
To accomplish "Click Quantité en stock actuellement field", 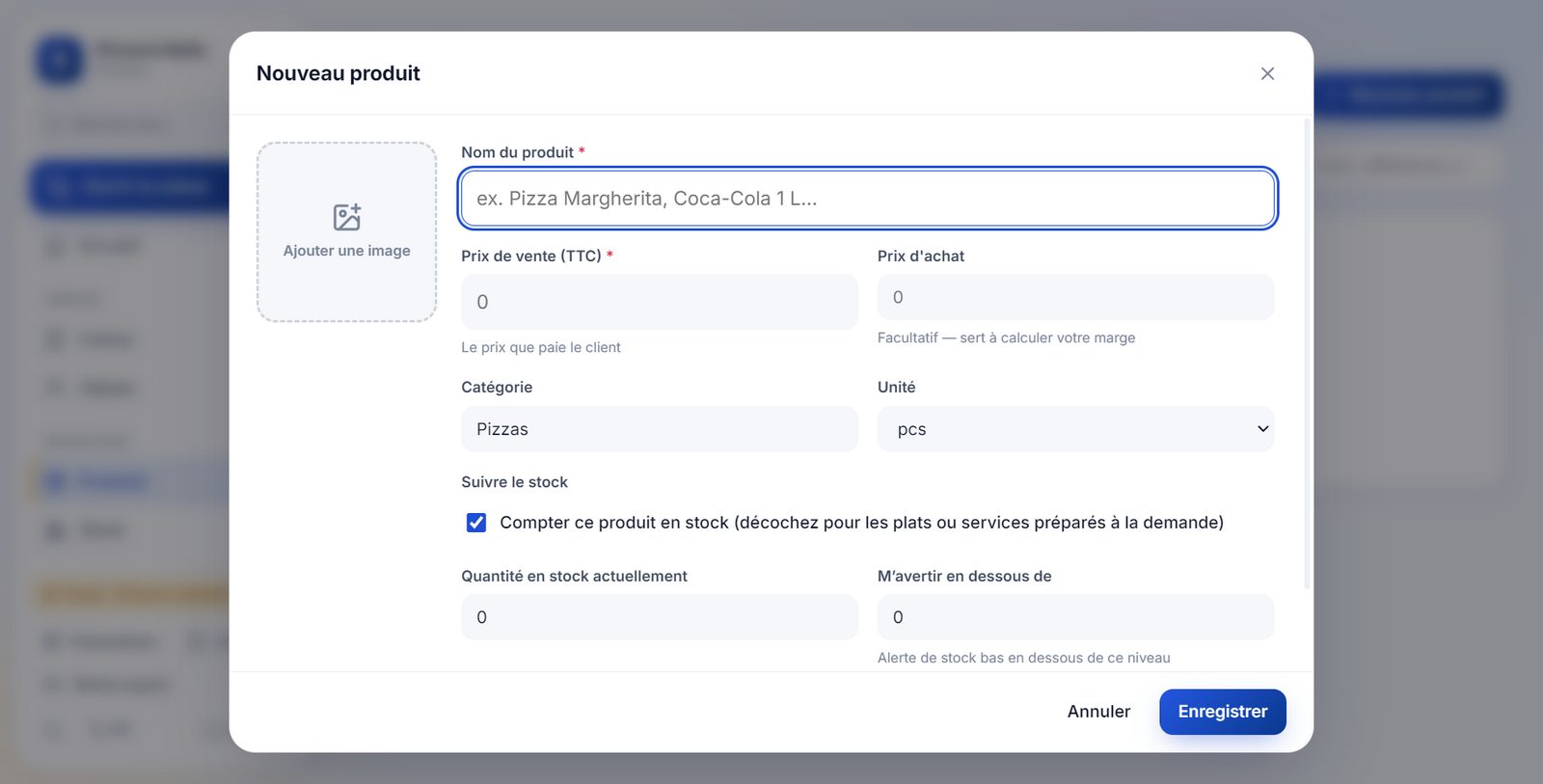I will point(659,617).
